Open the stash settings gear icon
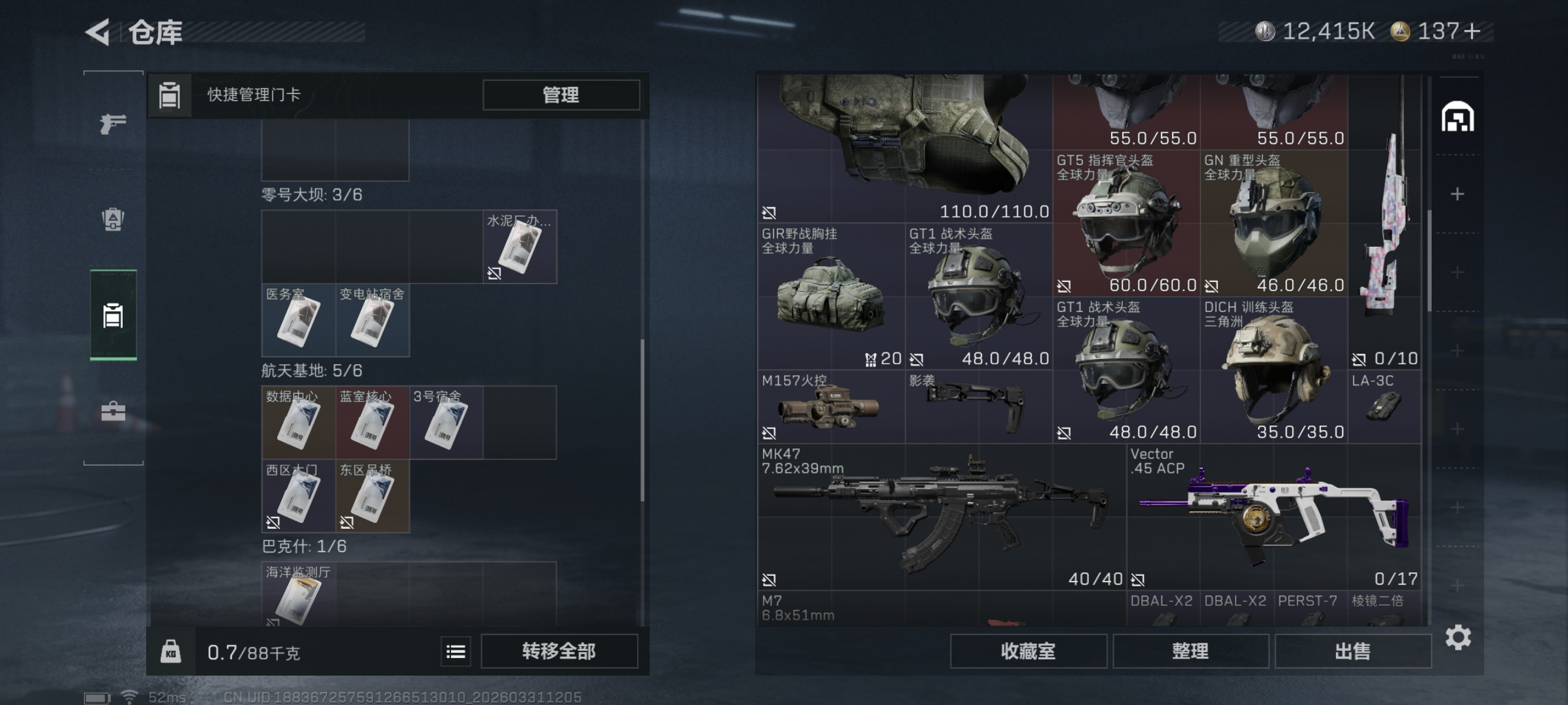1568x705 pixels. (1458, 637)
